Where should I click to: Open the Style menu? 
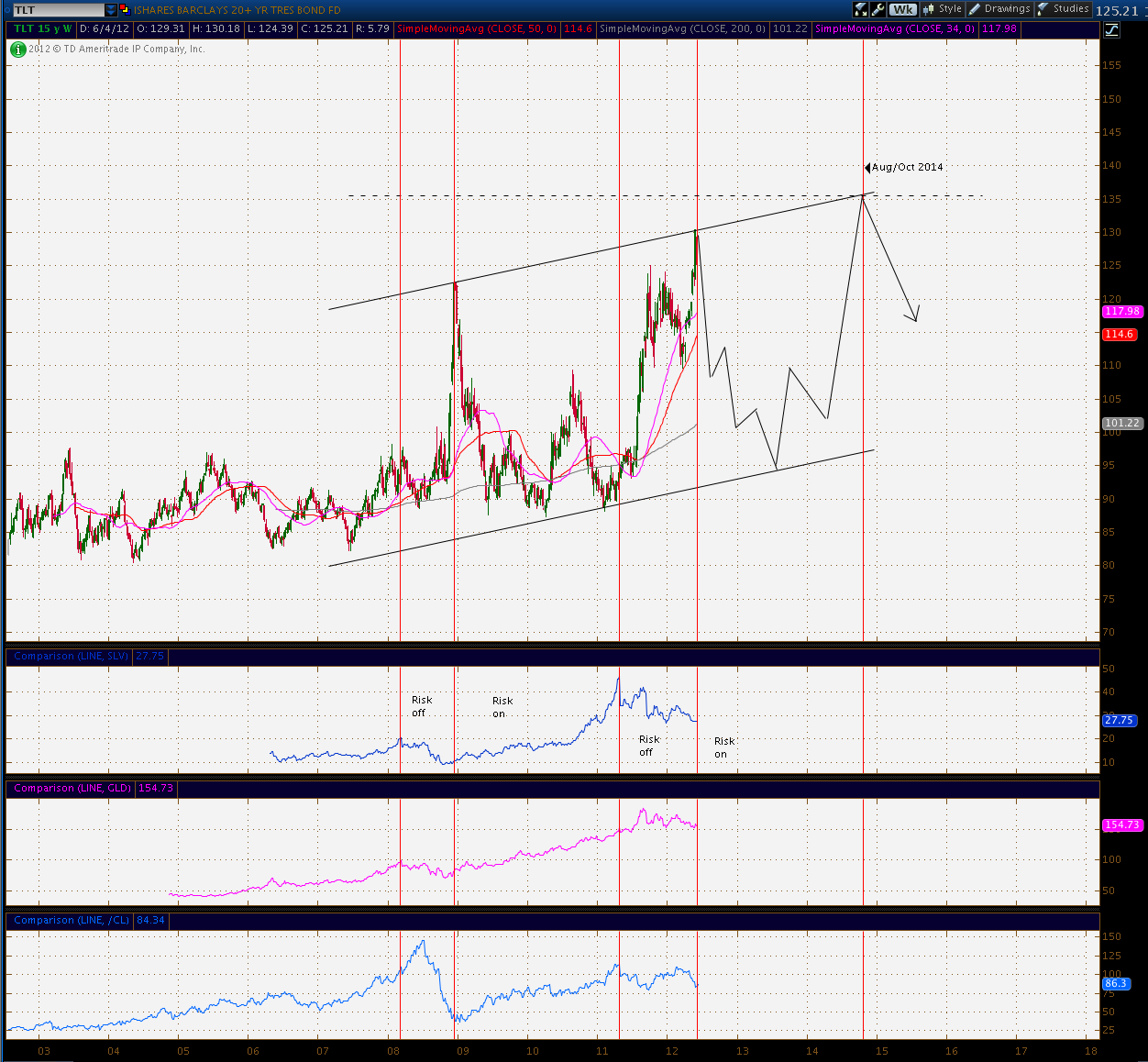tap(944, 9)
